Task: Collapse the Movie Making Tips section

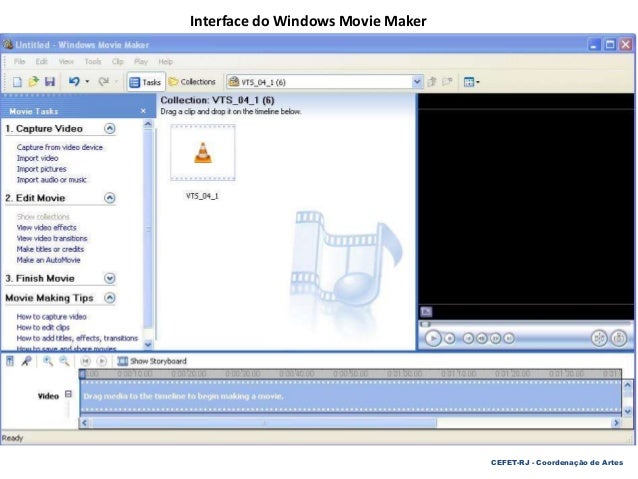Action: (x=109, y=298)
